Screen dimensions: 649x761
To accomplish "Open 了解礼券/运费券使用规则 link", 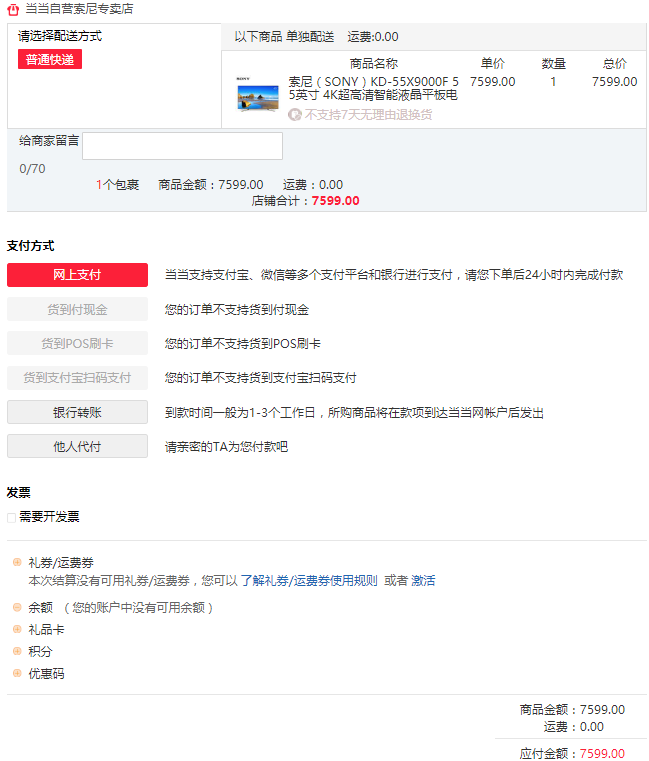I will tap(309, 580).
